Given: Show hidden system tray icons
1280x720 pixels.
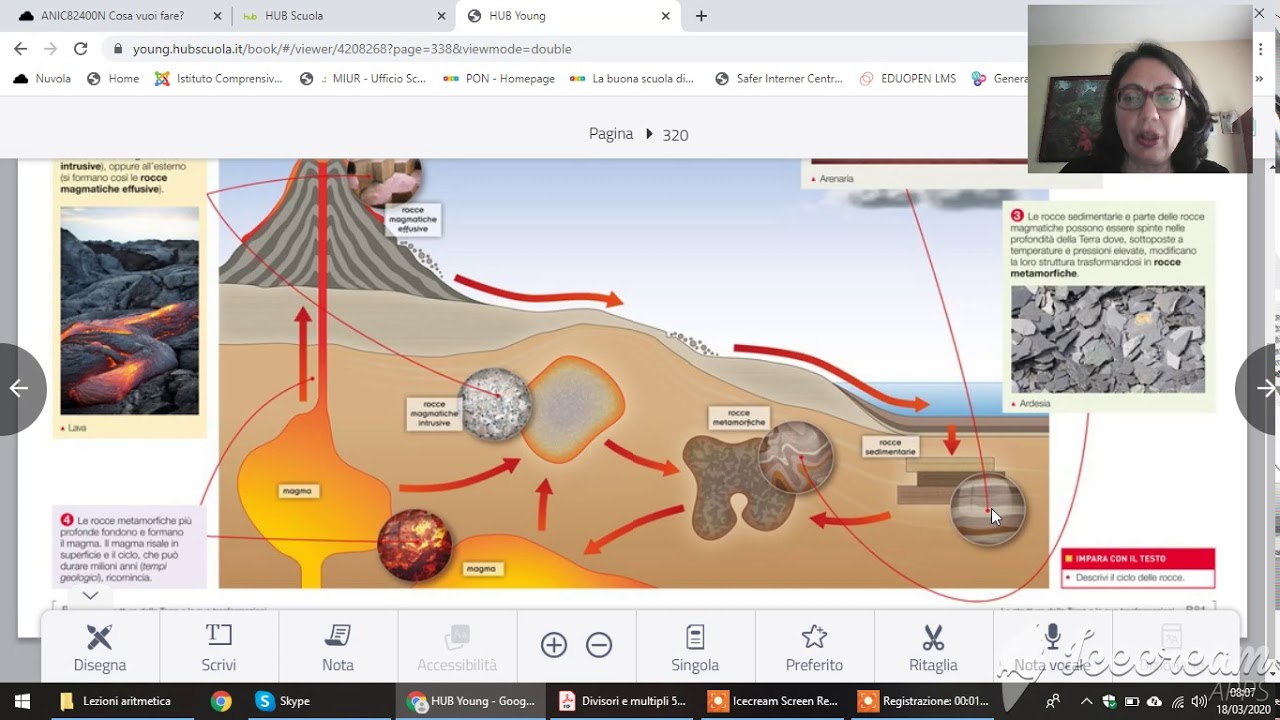Looking at the screenshot, I should (1086, 701).
